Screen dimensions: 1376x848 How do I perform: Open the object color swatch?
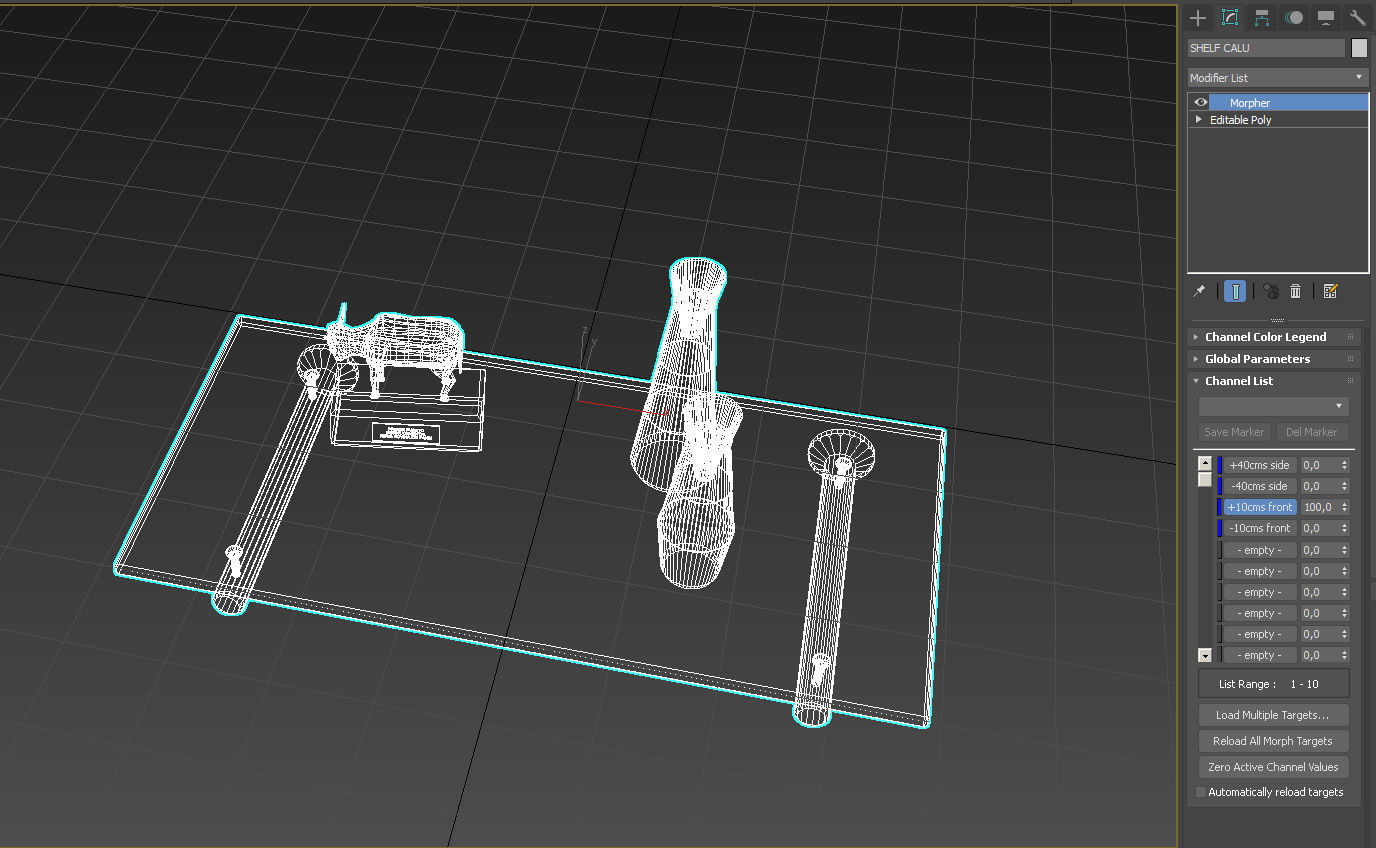coord(1359,48)
